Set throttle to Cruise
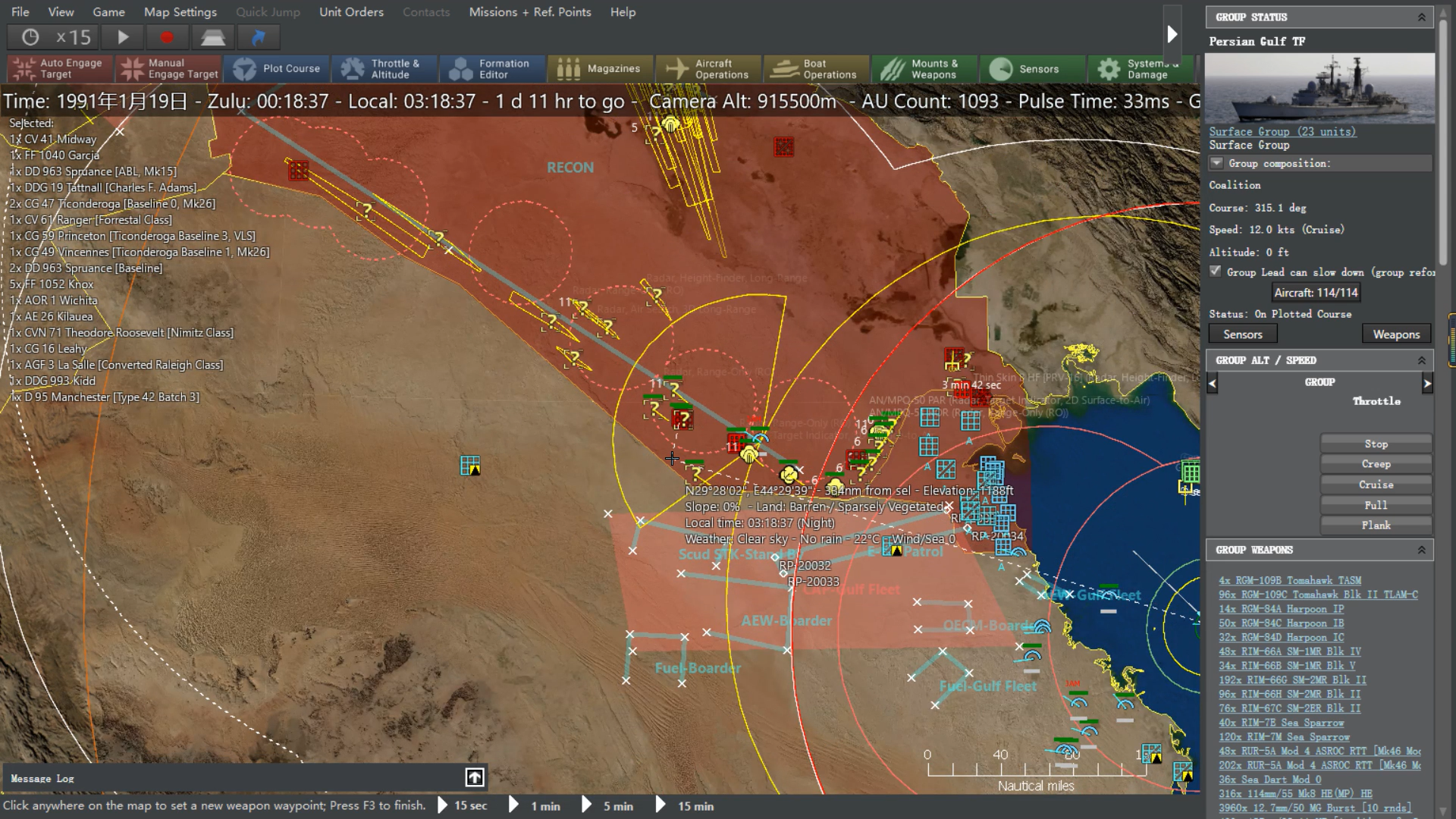Screen dimensions: 1456x819 pyautogui.click(x=1376, y=485)
